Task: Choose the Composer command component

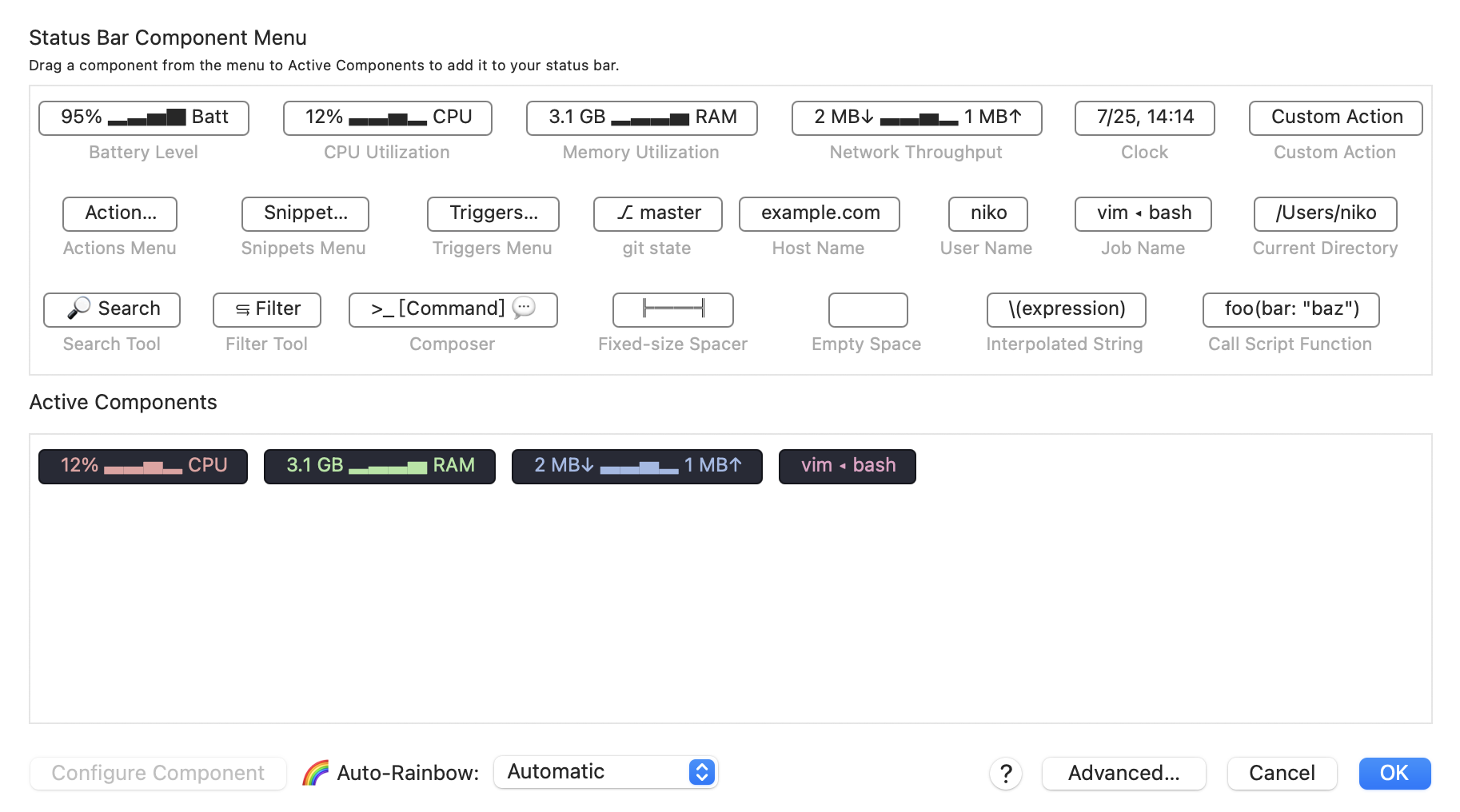Action: [453, 309]
